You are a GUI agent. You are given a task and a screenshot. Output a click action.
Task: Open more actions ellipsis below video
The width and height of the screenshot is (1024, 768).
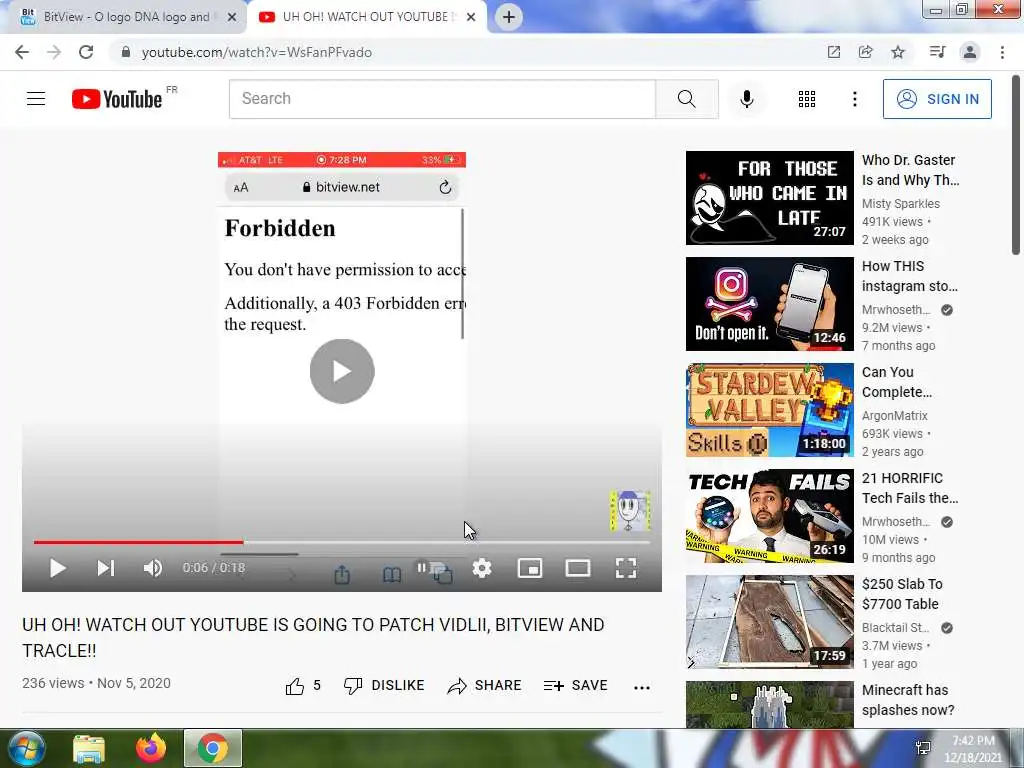tap(642, 687)
